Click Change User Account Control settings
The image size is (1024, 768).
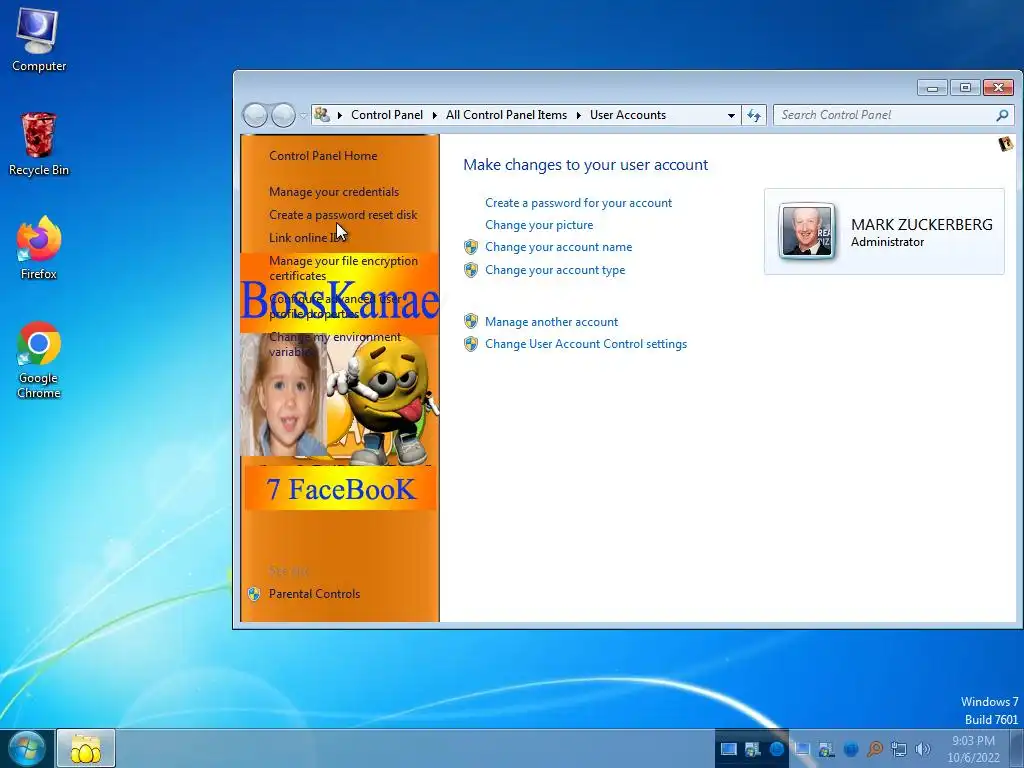(x=586, y=344)
